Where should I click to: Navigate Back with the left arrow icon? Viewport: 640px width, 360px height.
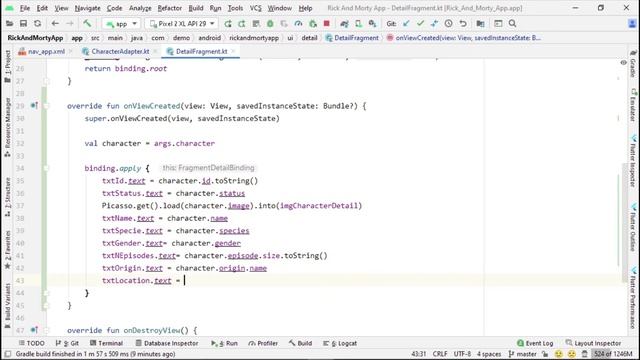[x=55, y=24]
